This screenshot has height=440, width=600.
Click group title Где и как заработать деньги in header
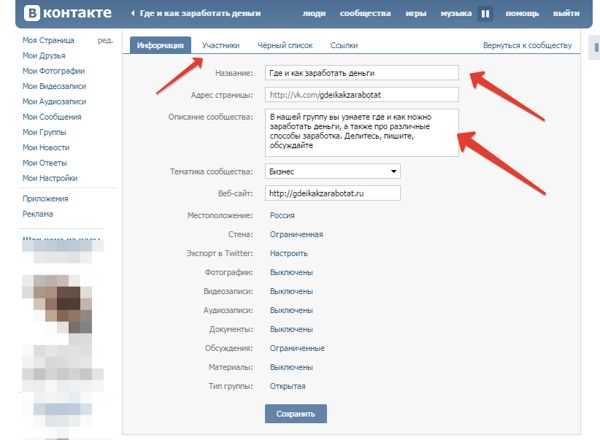(x=200, y=13)
